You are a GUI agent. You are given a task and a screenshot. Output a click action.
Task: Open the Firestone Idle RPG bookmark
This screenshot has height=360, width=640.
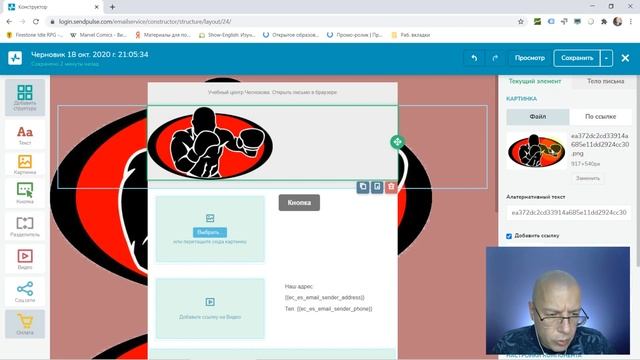click(x=35, y=35)
